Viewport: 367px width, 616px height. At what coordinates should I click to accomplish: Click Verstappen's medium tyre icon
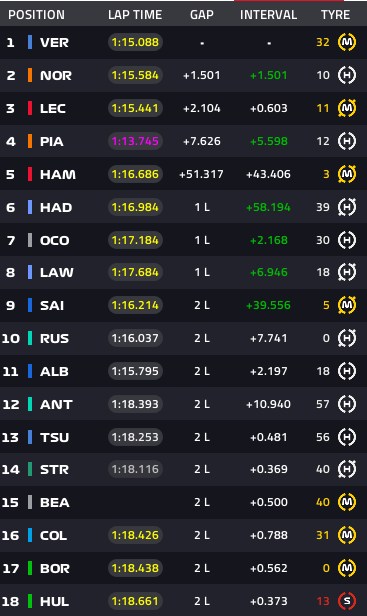pos(347,42)
